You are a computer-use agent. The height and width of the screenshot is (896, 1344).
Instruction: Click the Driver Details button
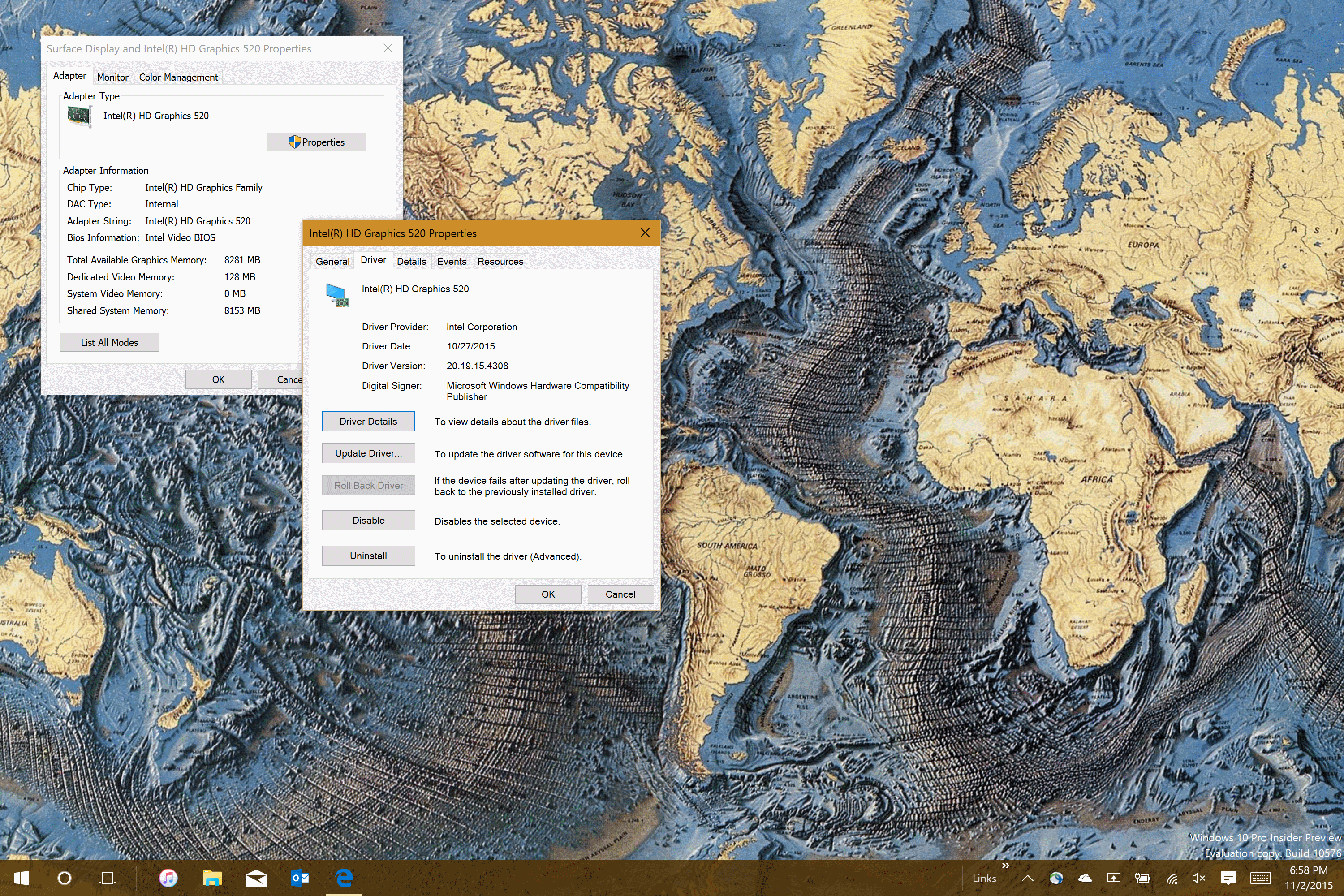pos(369,421)
